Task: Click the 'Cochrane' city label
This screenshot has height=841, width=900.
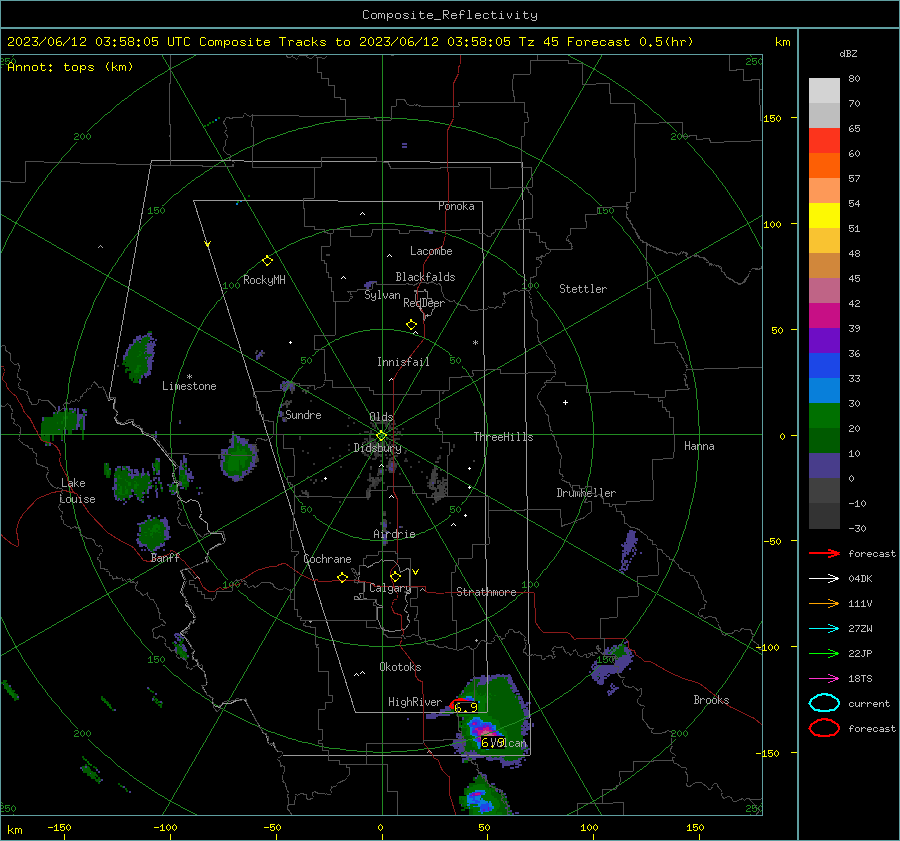Action: [x=327, y=559]
